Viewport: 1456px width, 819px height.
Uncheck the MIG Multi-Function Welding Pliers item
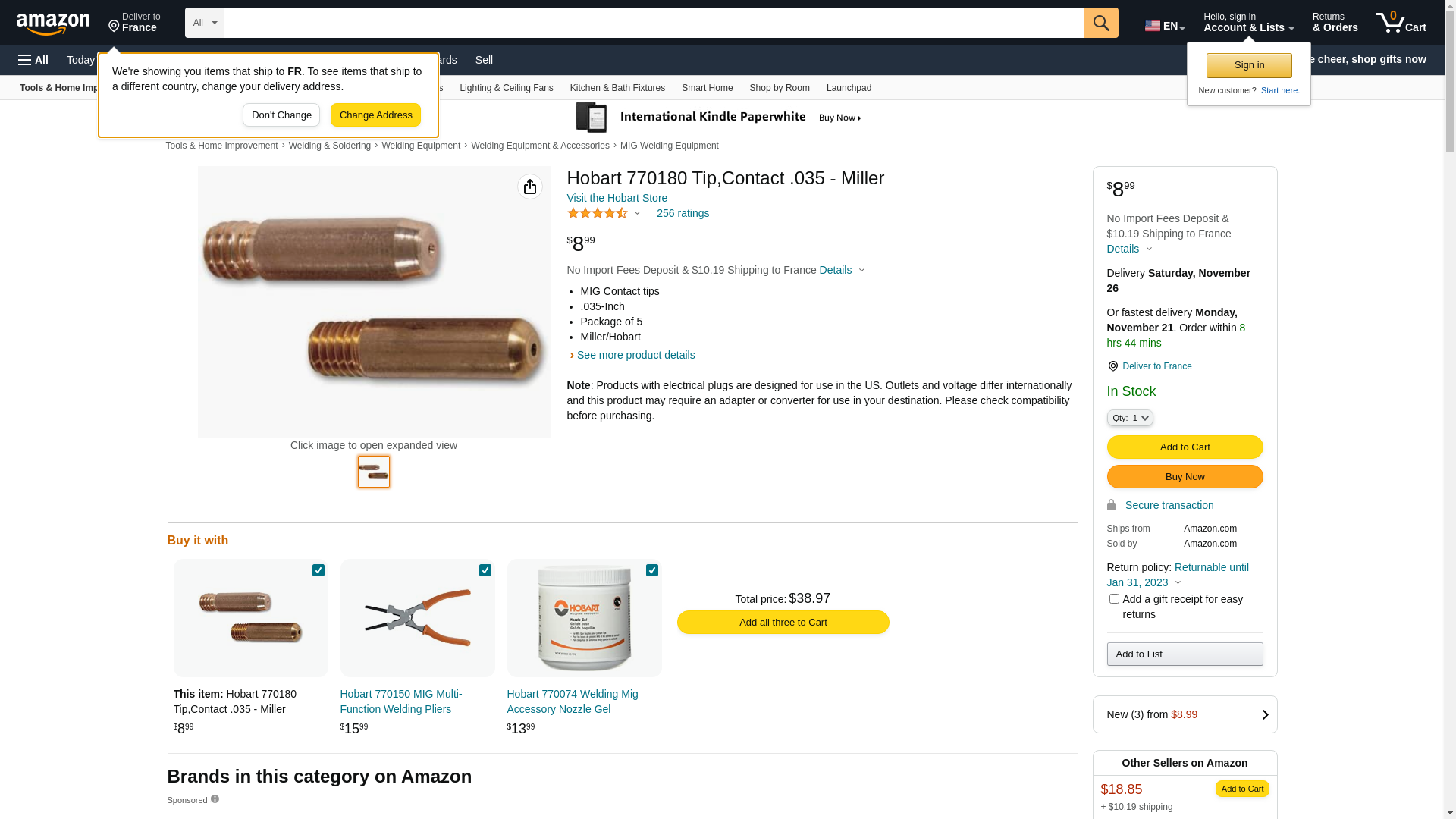(485, 570)
